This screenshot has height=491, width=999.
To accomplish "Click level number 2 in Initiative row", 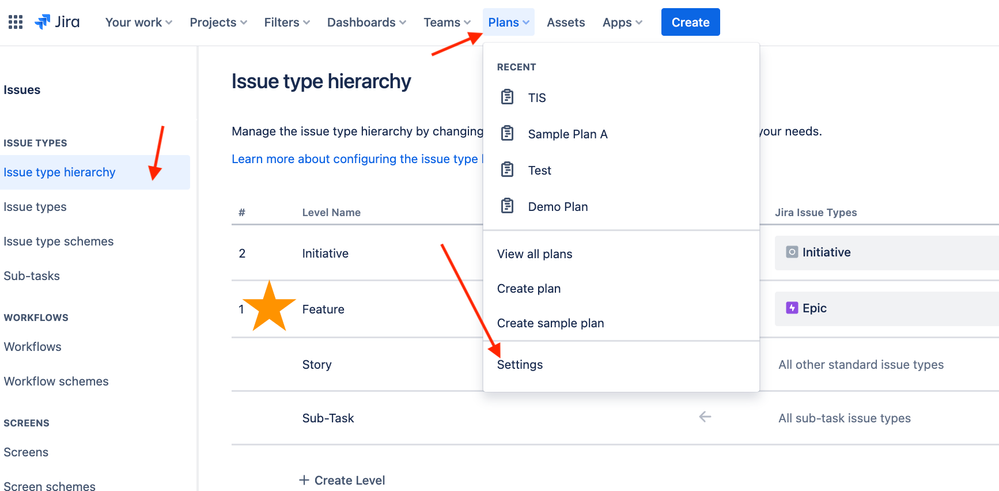I will point(242,253).
